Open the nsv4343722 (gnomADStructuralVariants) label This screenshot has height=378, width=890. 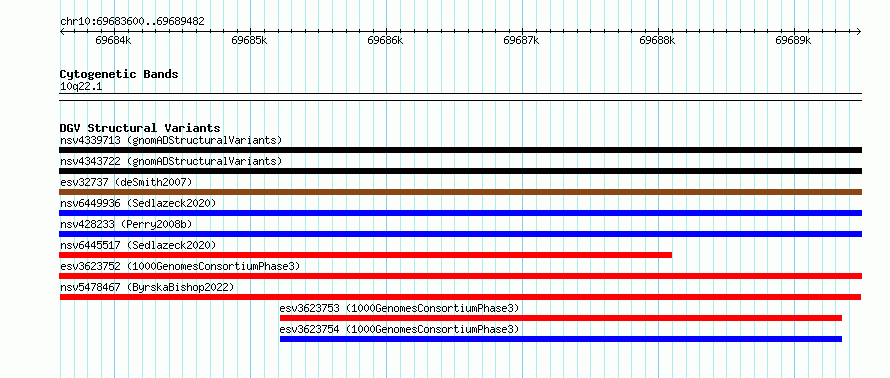tap(171, 161)
